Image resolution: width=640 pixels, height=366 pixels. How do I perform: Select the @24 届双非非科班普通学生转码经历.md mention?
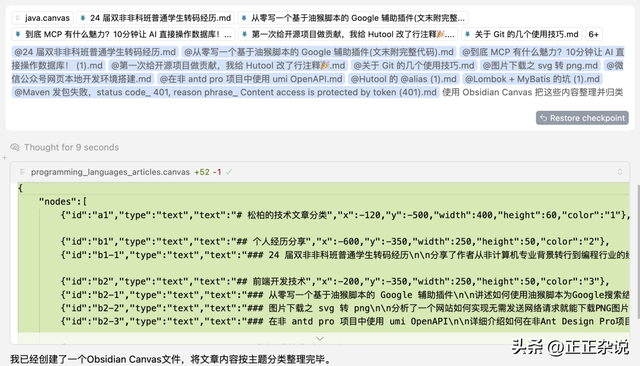click(95, 52)
